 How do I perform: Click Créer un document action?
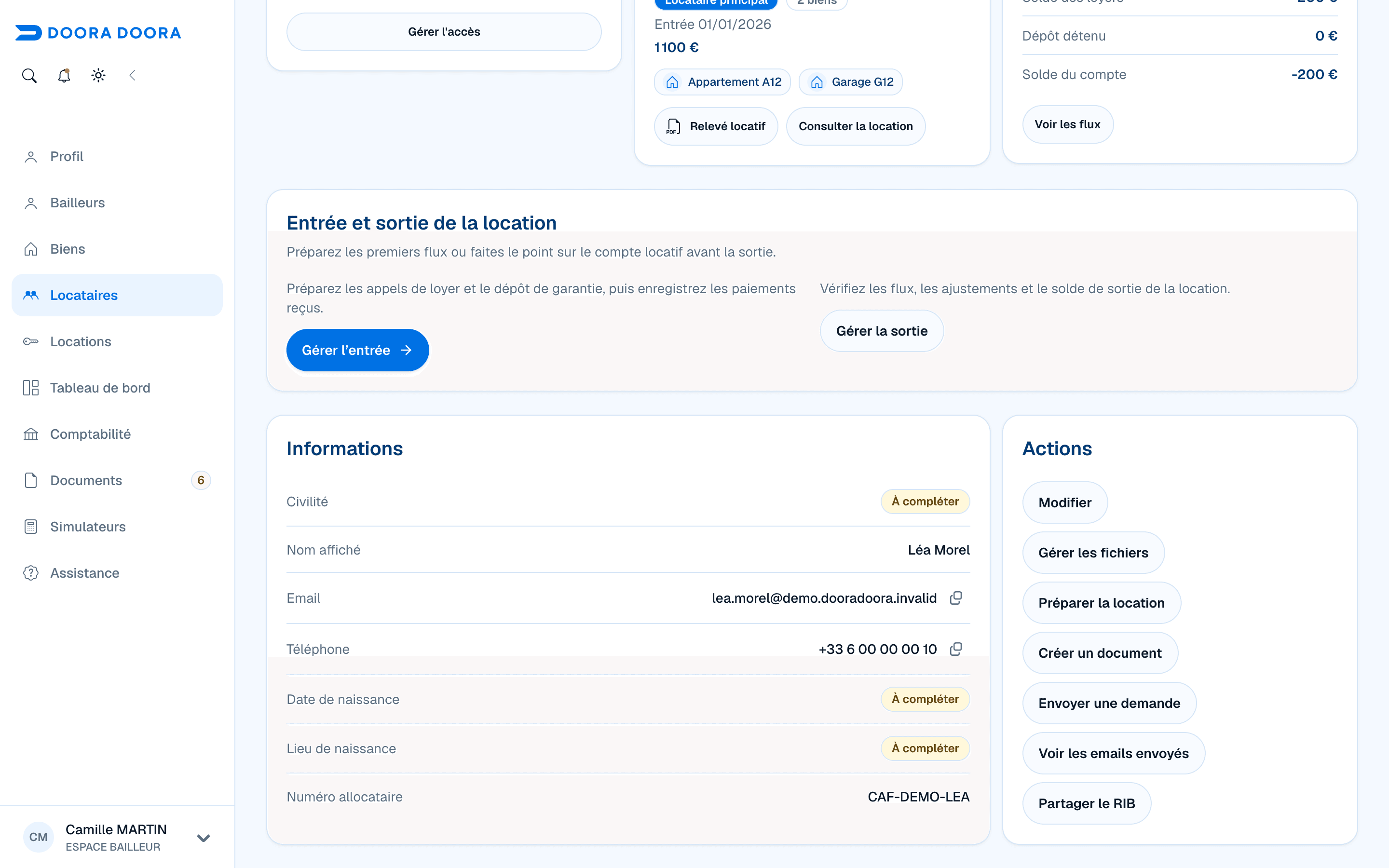point(1100,653)
